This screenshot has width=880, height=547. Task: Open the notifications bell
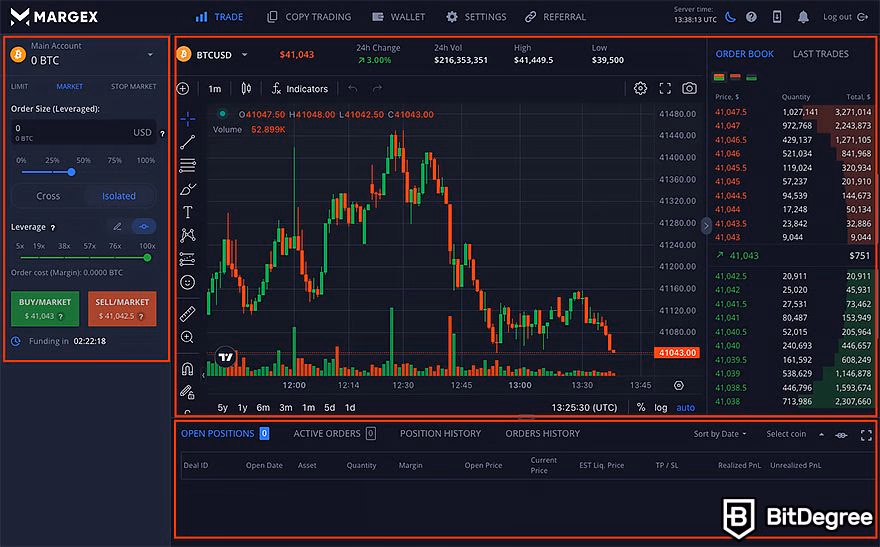coord(803,17)
